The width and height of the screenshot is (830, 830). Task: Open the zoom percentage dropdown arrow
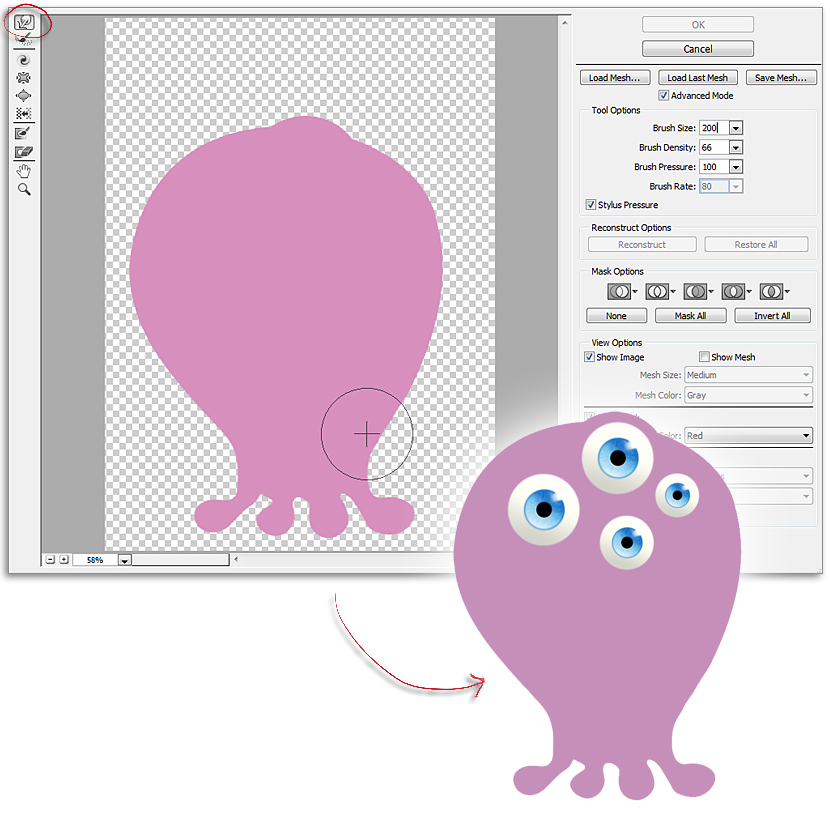[x=124, y=560]
